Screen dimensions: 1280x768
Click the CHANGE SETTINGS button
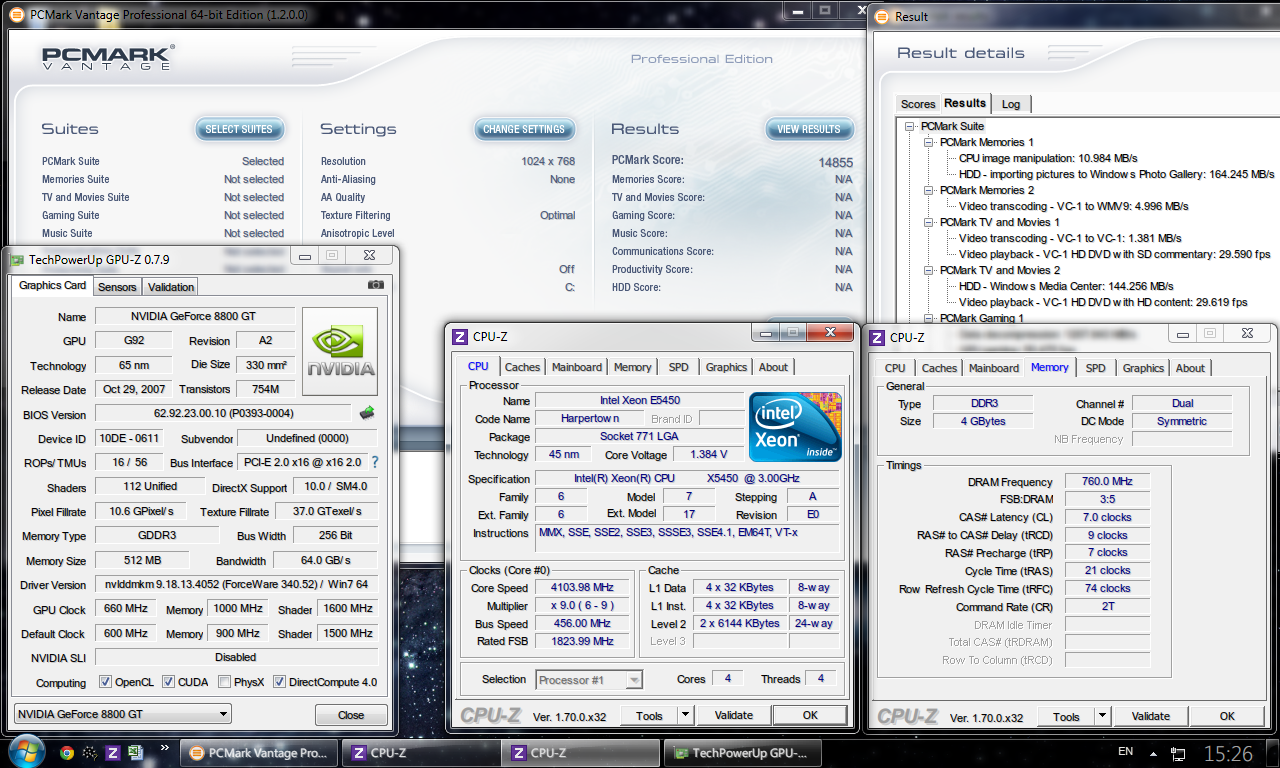tap(524, 129)
